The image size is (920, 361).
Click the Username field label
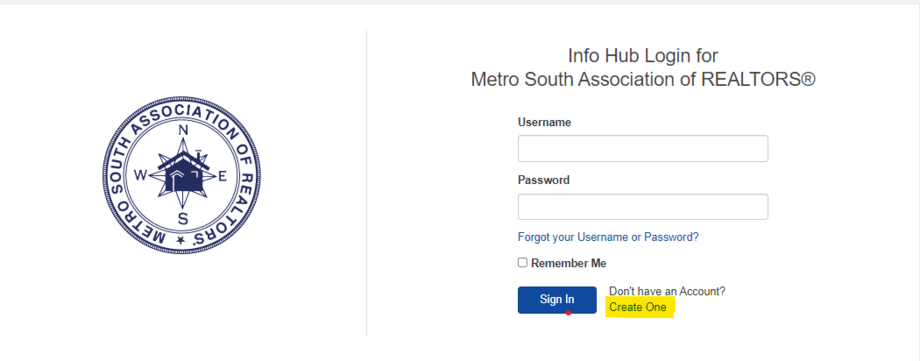point(544,122)
